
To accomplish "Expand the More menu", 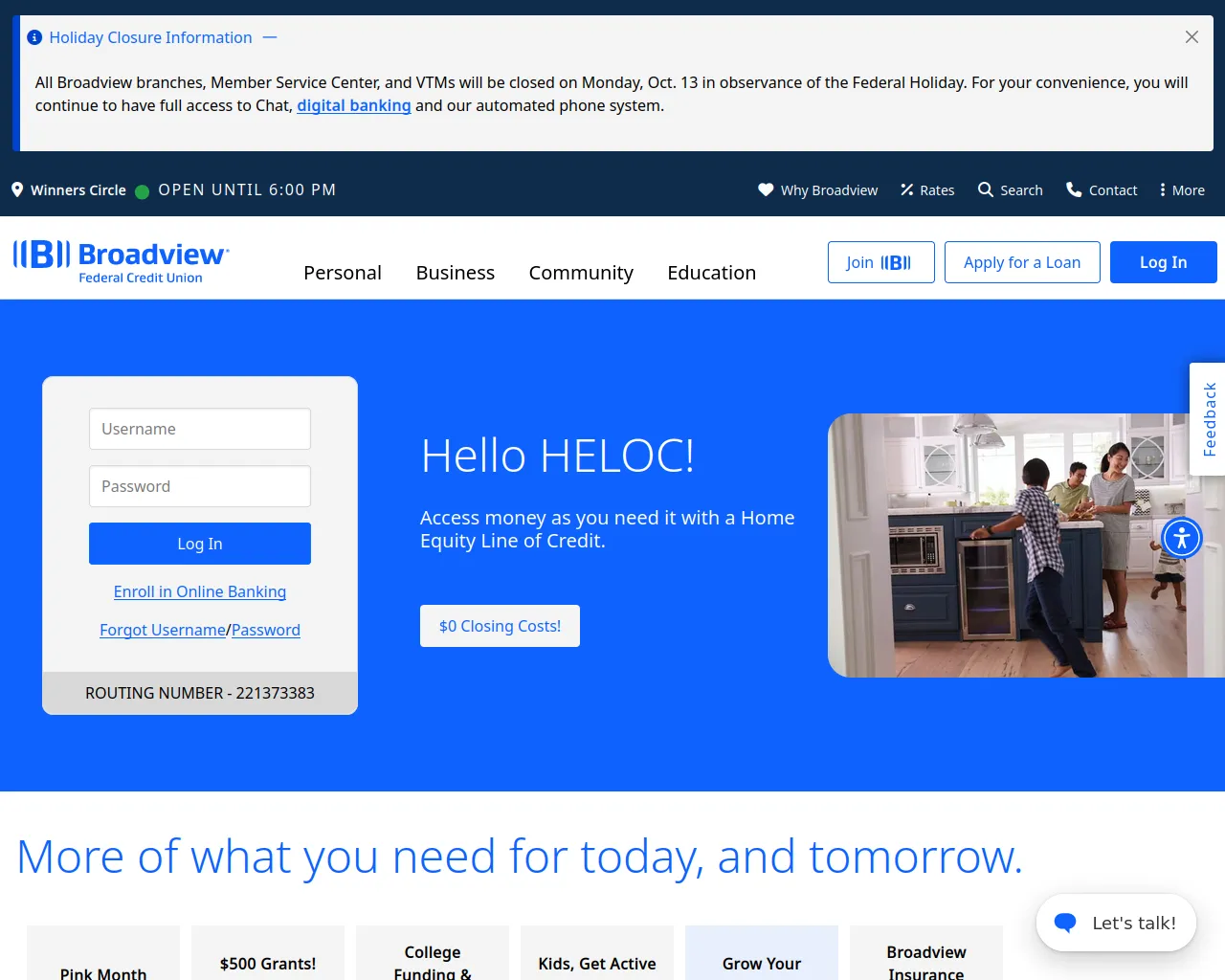I will (1182, 190).
